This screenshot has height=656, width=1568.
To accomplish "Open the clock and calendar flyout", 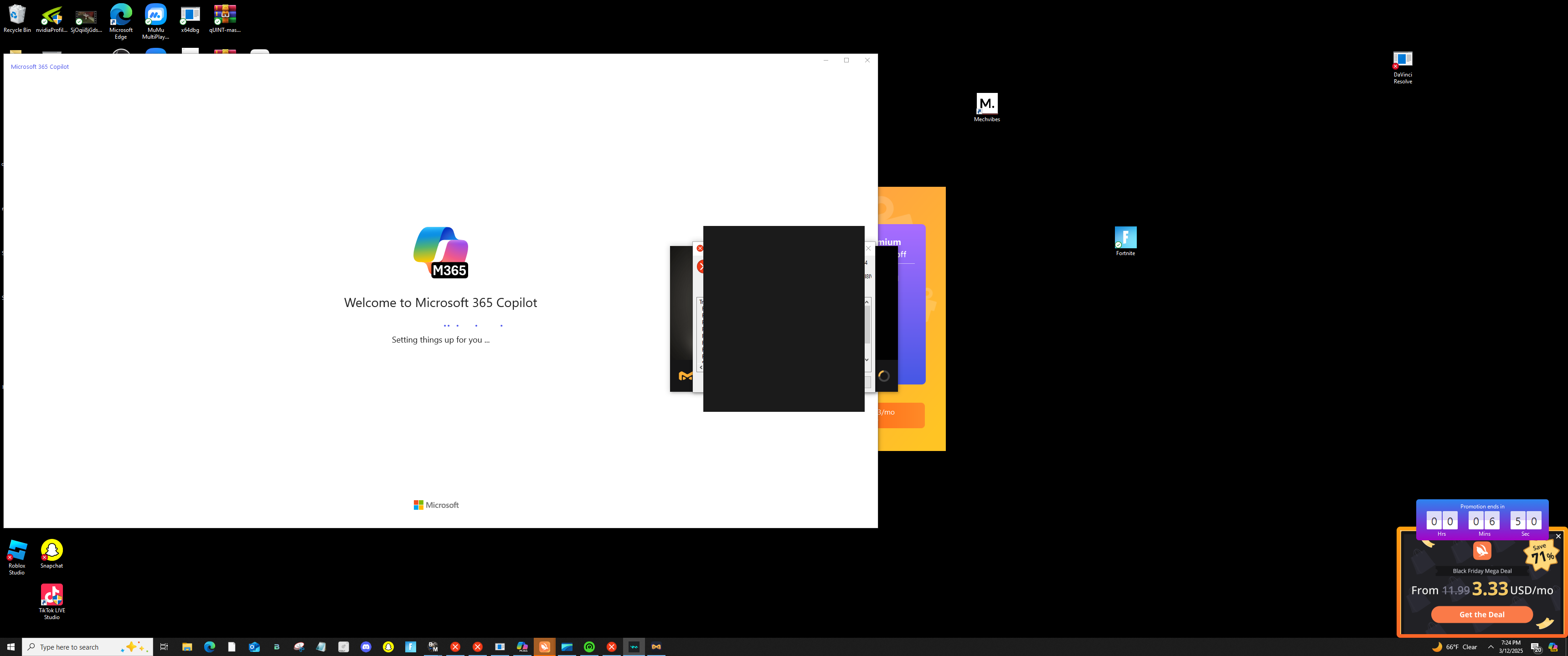I will [x=1511, y=647].
